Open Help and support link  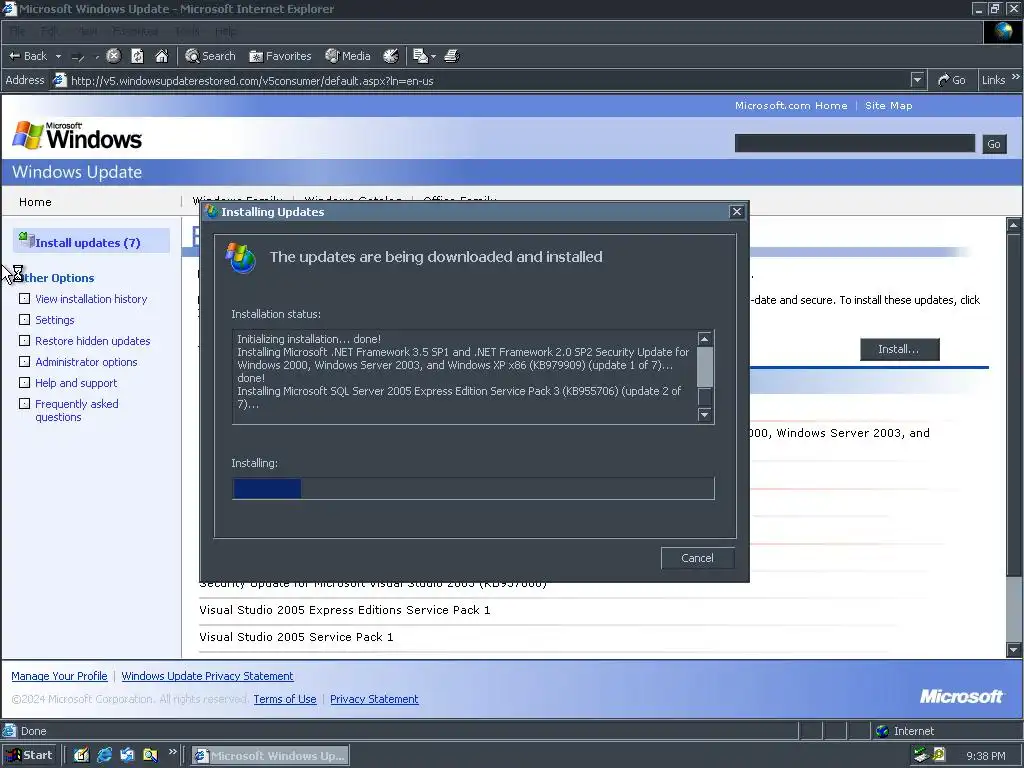pos(76,383)
